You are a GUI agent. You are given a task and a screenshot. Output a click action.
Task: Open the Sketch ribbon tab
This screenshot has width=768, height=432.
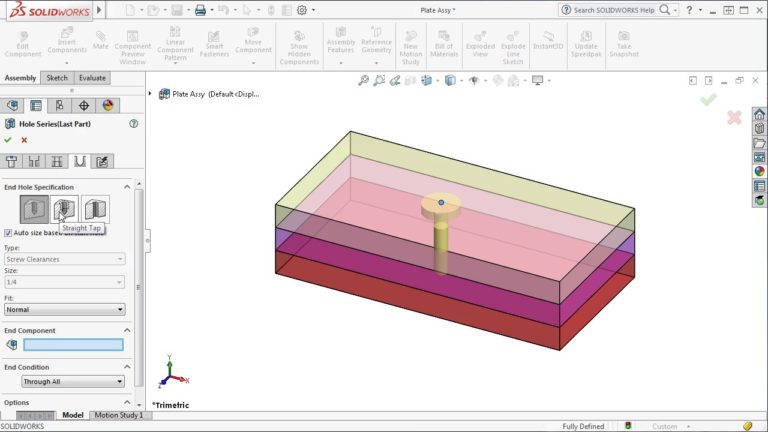point(57,78)
